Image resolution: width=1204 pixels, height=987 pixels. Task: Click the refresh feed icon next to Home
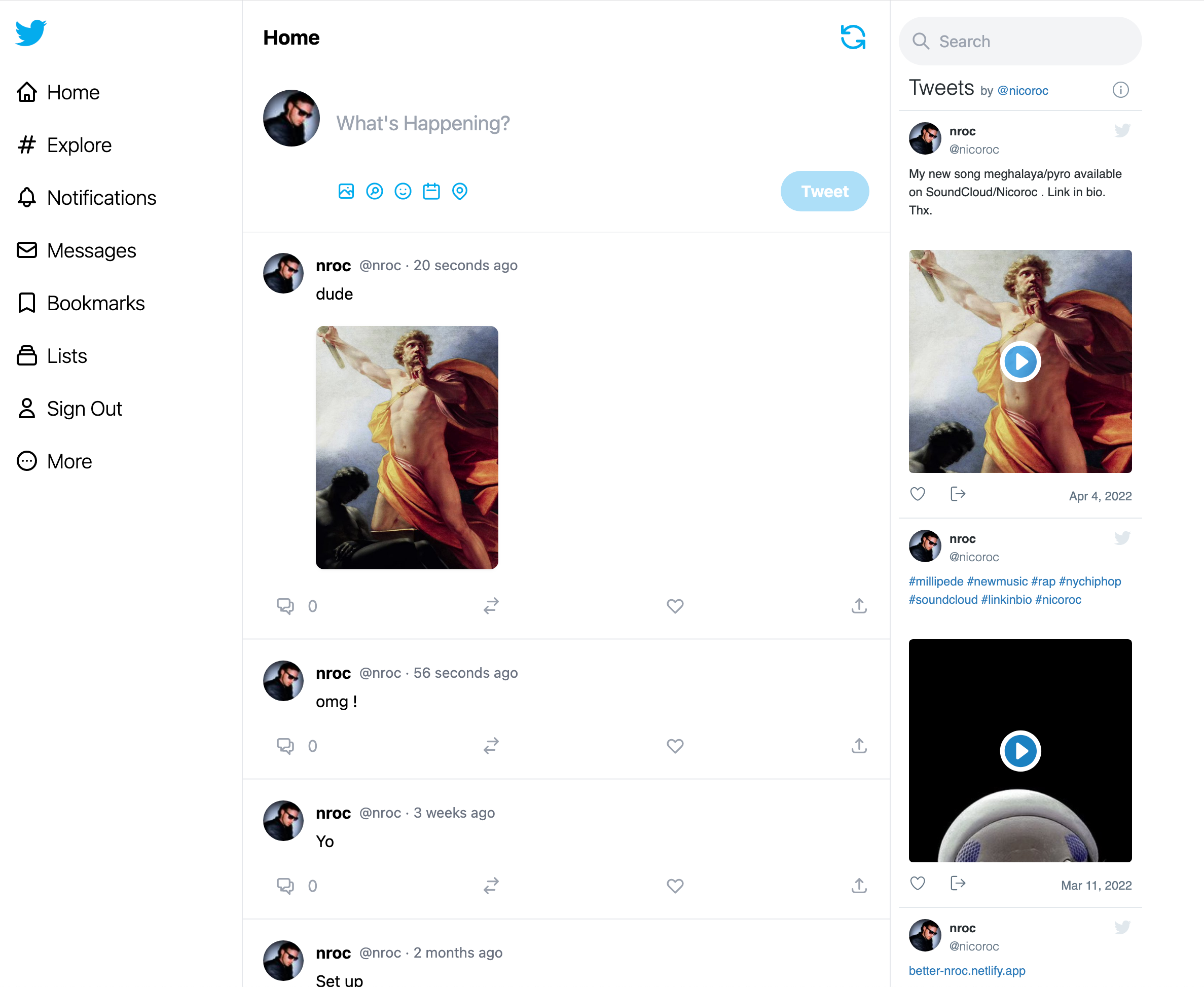[x=853, y=37]
